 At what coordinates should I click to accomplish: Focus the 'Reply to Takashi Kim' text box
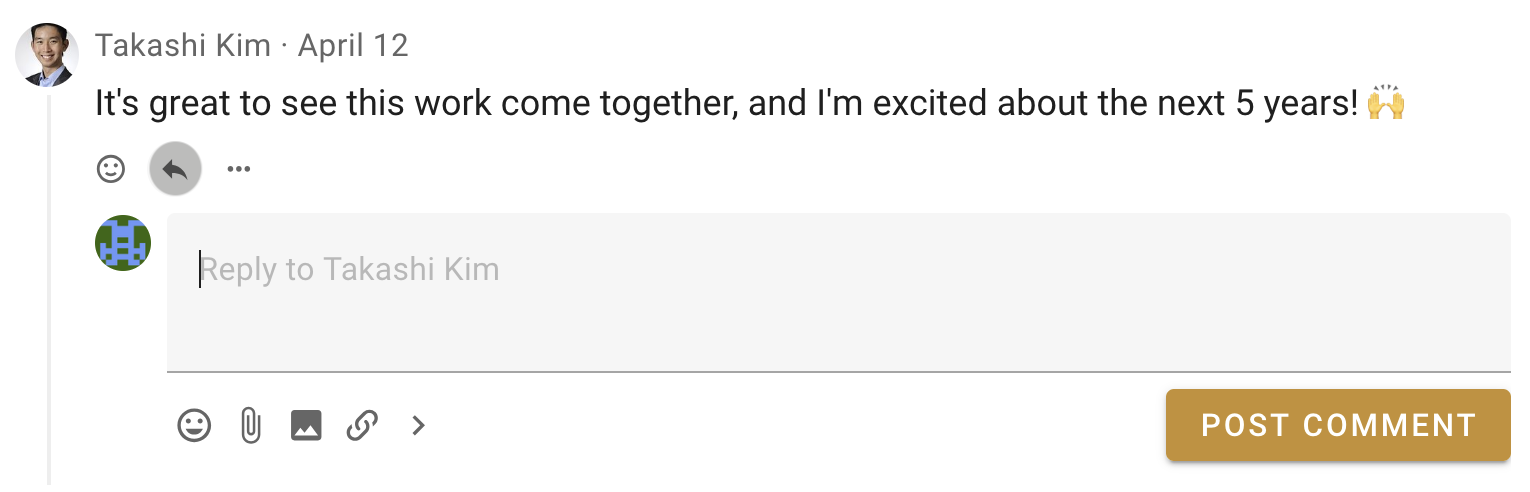pos(838,290)
